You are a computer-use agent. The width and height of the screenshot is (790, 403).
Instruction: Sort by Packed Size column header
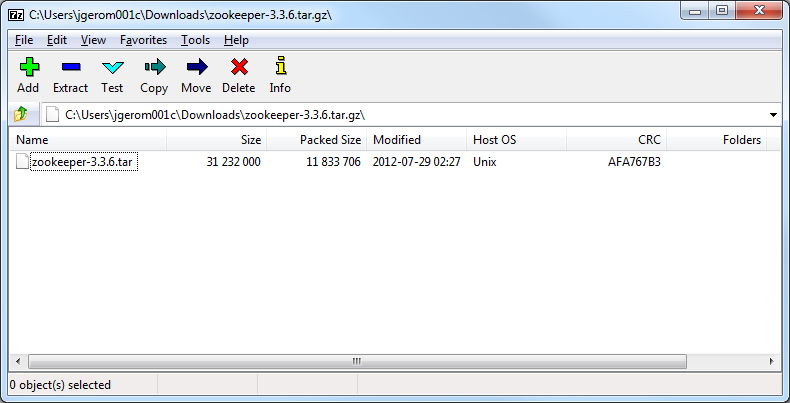coord(316,140)
